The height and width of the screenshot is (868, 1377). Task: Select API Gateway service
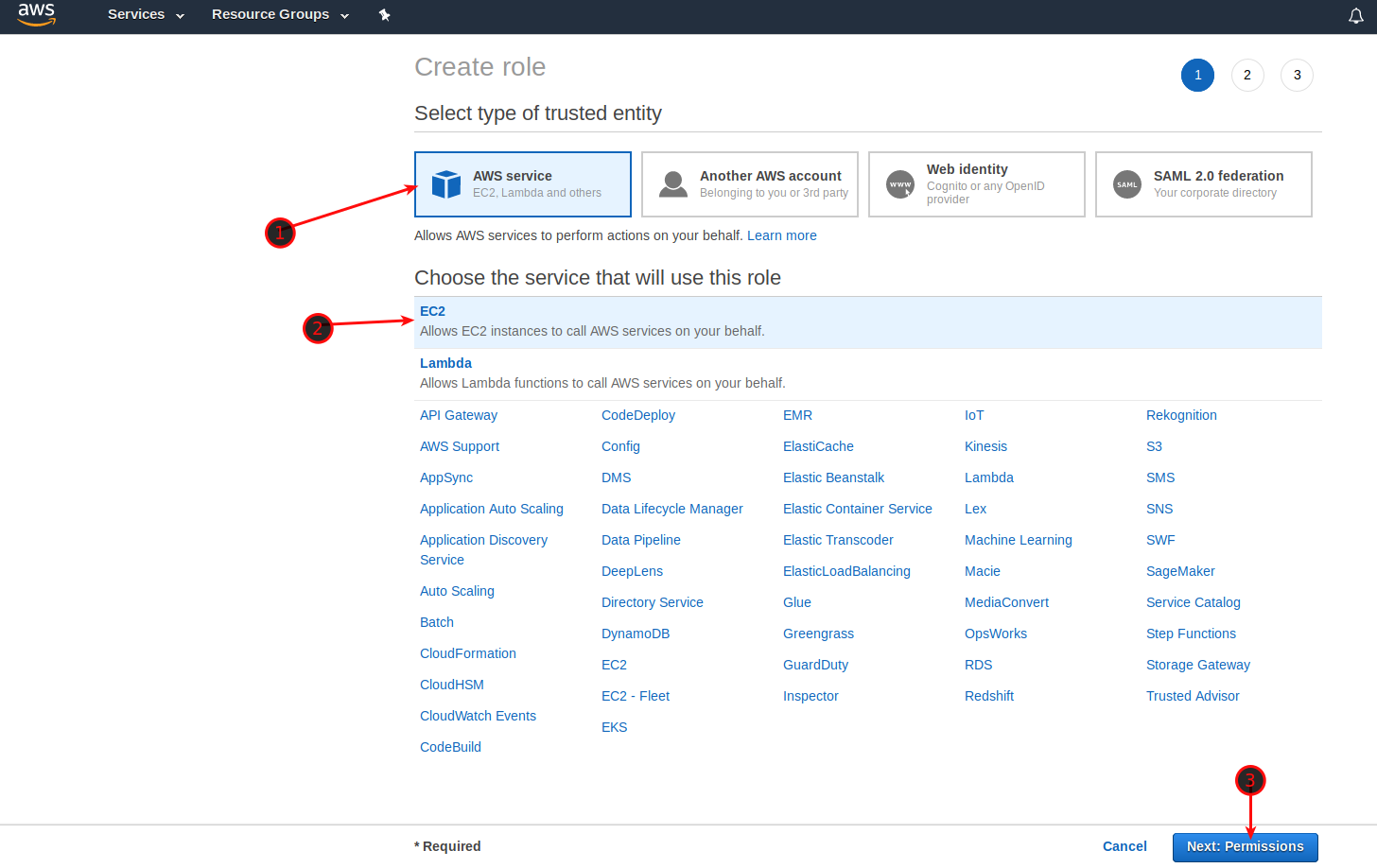click(459, 415)
